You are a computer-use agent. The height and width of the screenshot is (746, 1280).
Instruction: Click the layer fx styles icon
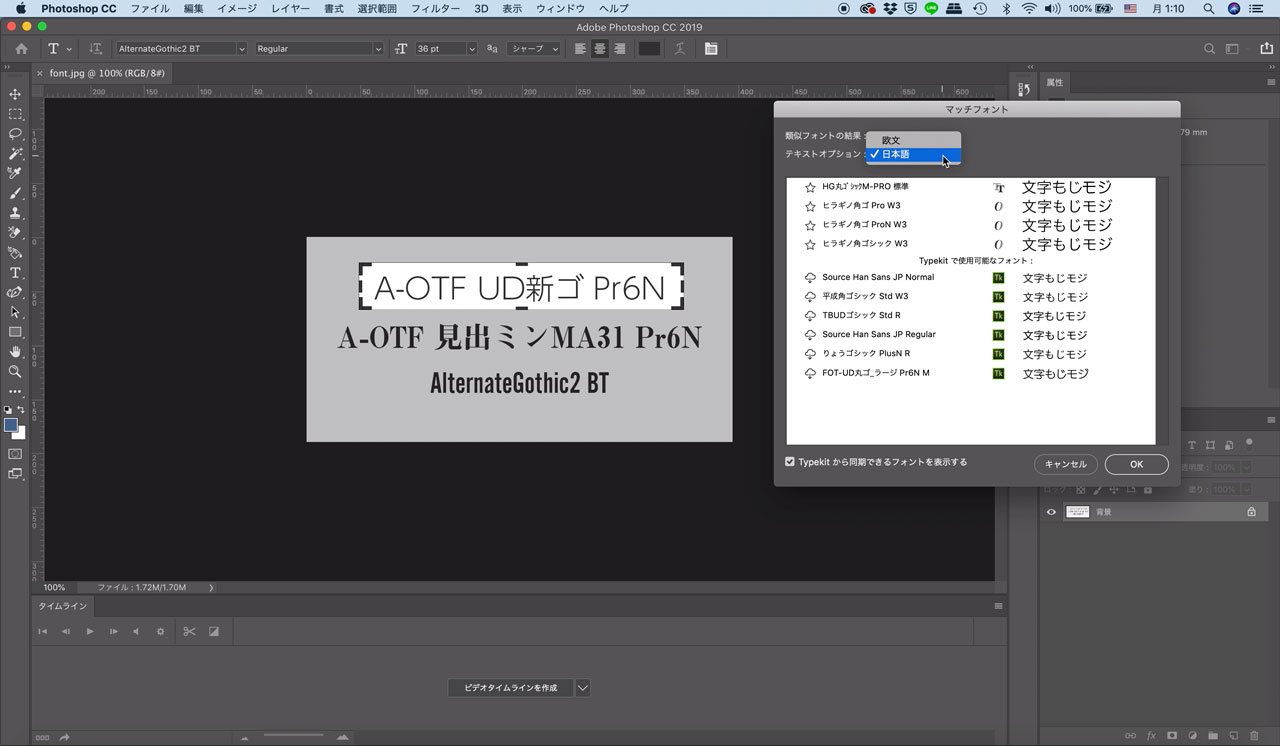point(1151,736)
